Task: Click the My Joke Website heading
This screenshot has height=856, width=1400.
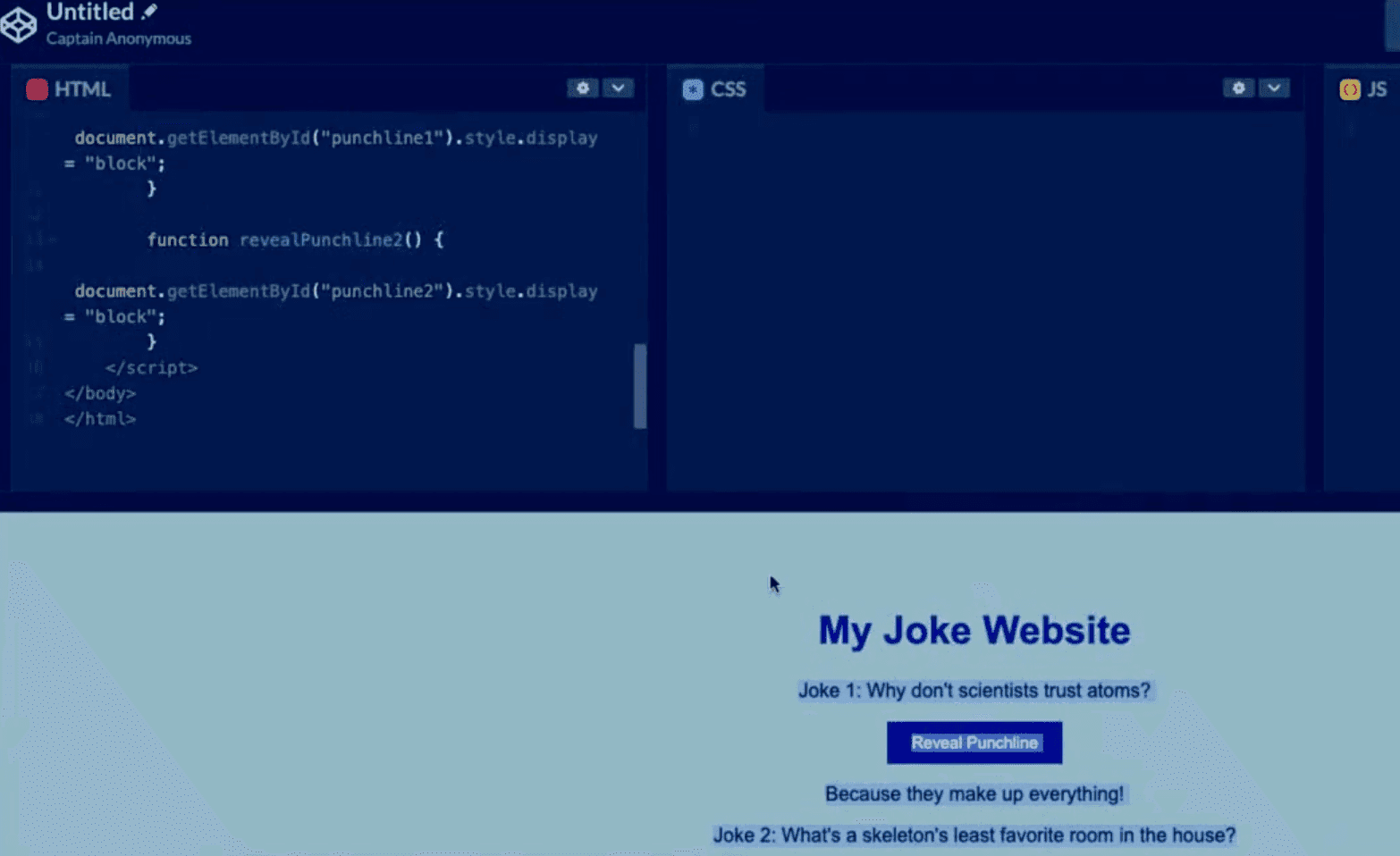Action: 974,630
